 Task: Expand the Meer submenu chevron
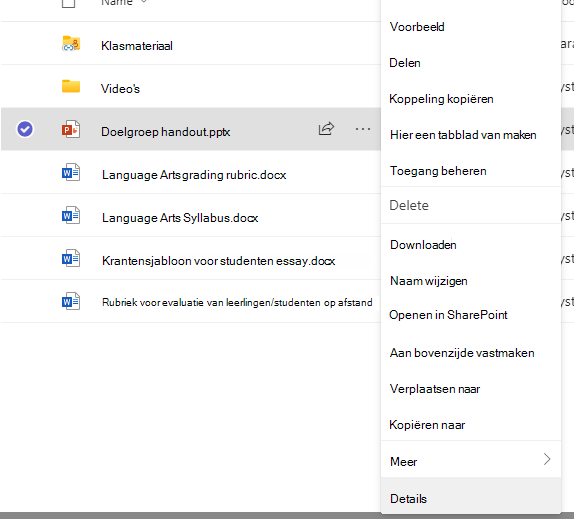547,459
